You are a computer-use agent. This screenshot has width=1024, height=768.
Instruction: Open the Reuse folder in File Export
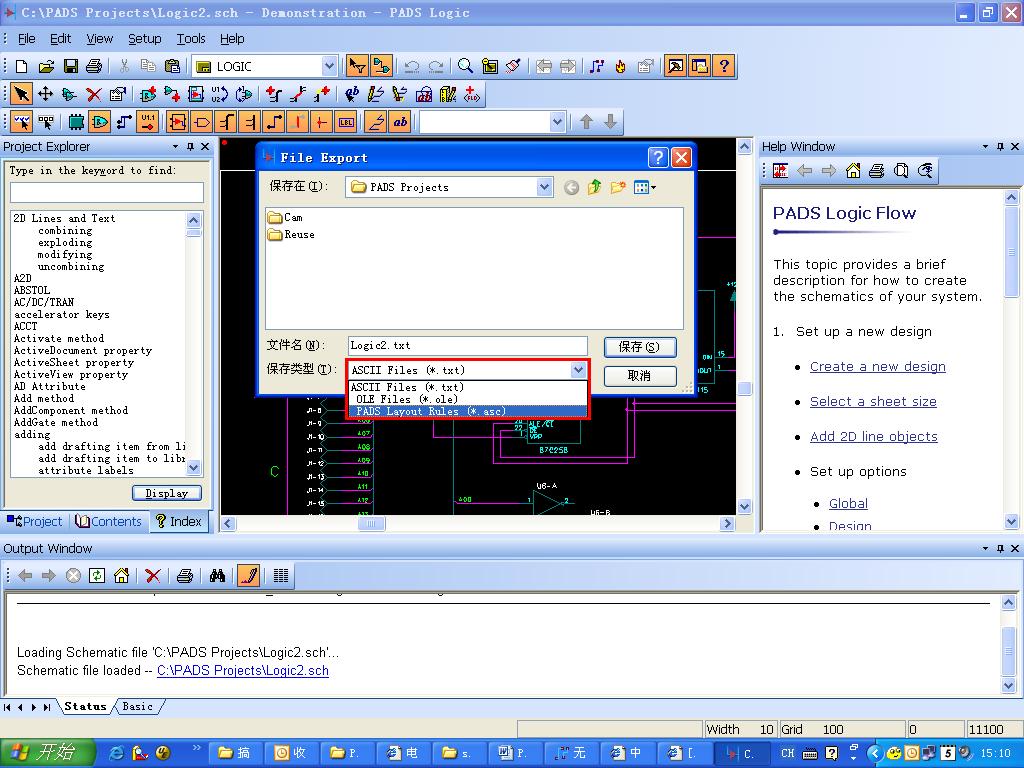tap(291, 234)
